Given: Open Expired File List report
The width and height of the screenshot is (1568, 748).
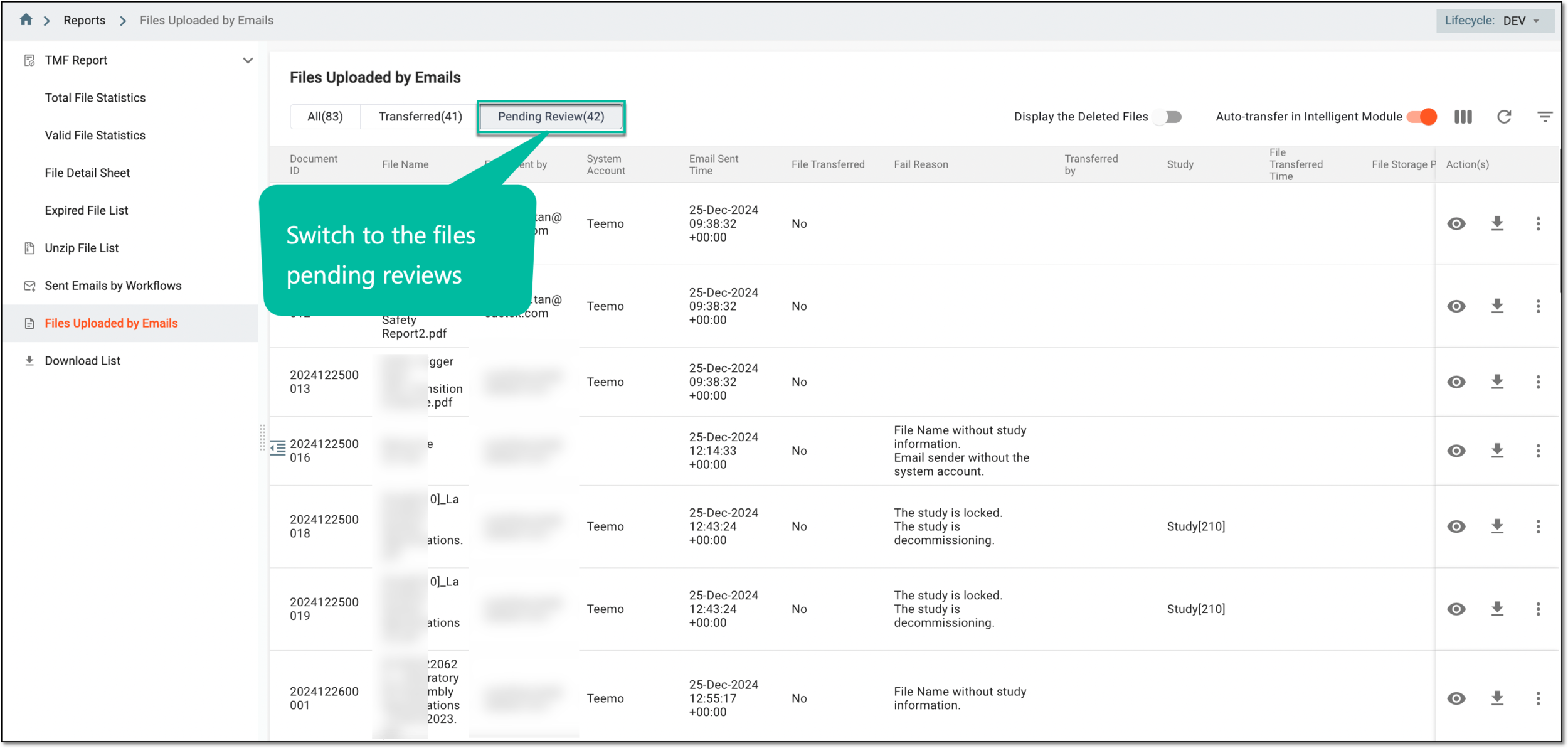Looking at the screenshot, I should coord(86,211).
